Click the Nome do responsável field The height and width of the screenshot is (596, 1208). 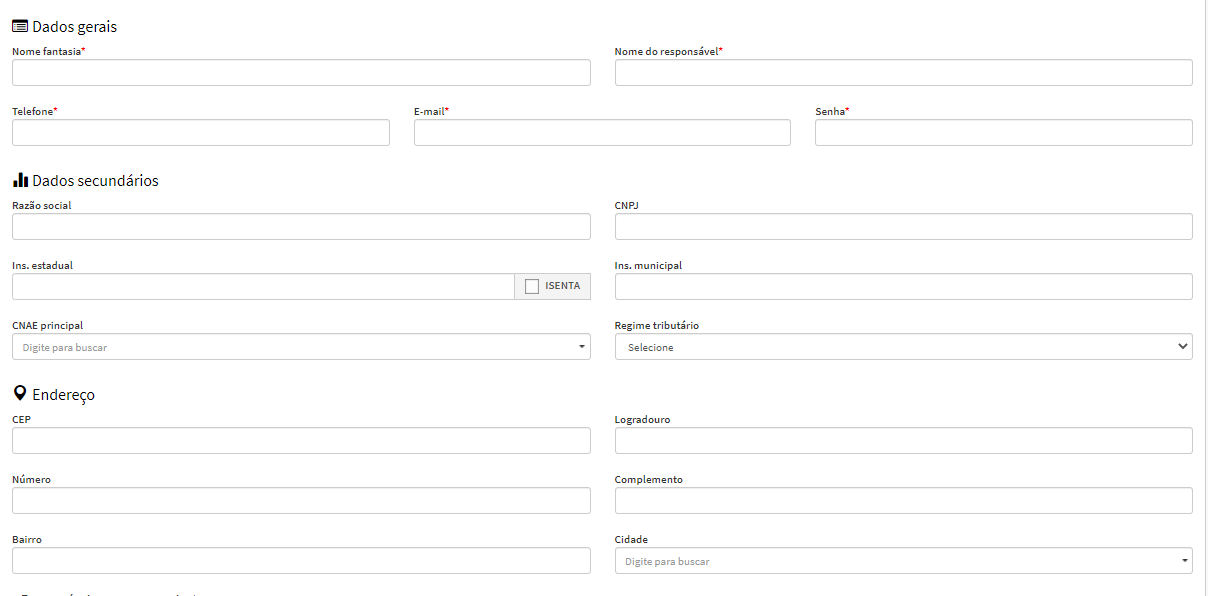tap(903, 73)
